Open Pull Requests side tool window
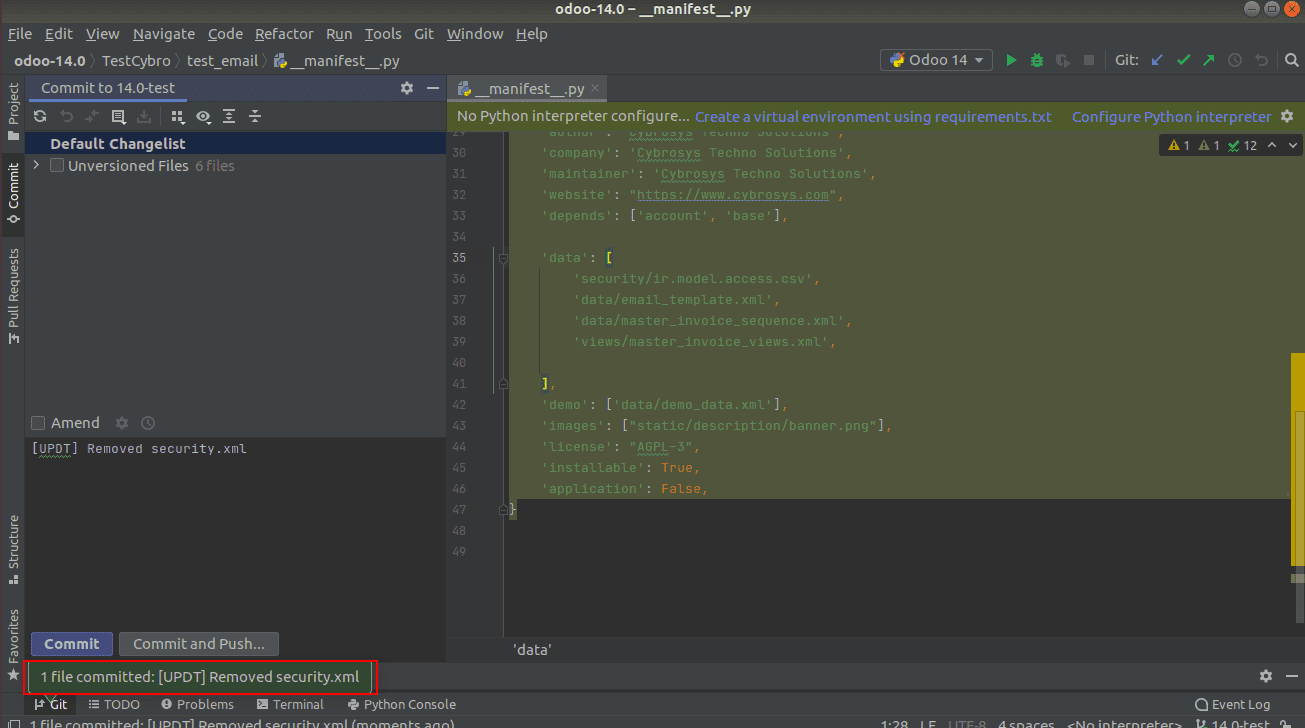This screenshot has width=1305, height=728. [x=13, y=296]
